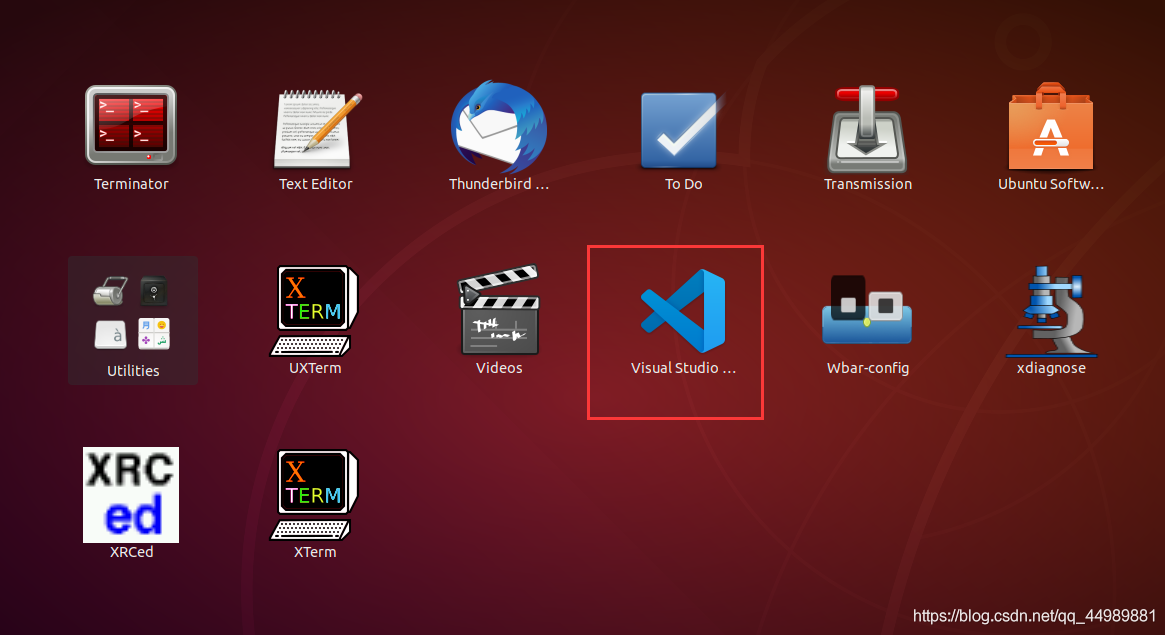Click the Transmission label

click(868, 183)
